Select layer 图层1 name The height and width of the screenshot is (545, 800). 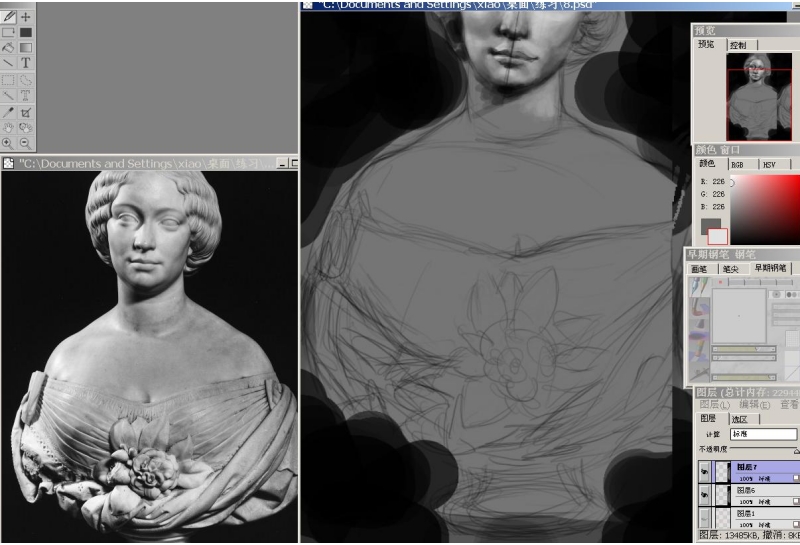coord(746,513)
